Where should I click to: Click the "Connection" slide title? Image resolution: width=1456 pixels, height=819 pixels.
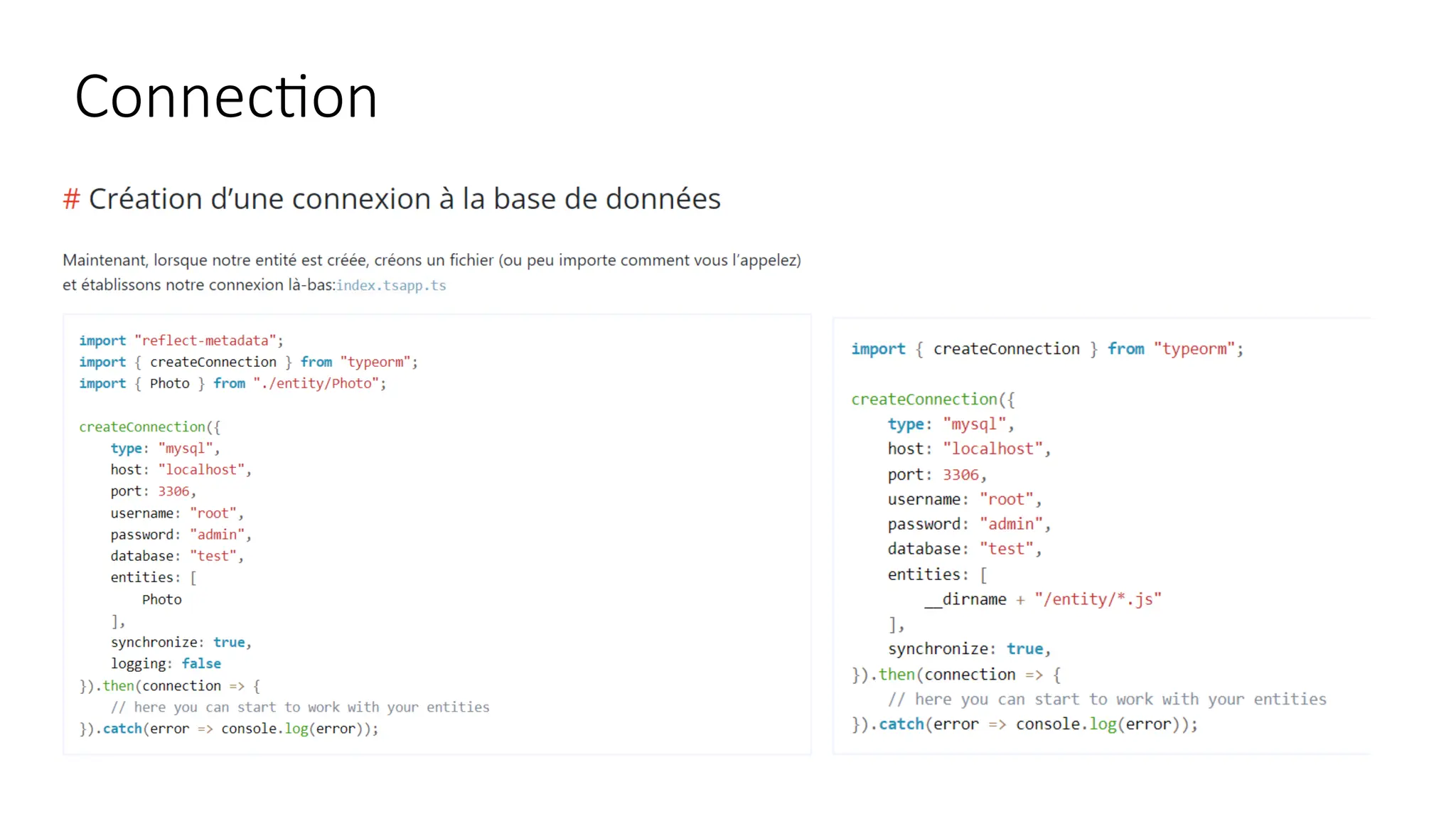(225, 97)
